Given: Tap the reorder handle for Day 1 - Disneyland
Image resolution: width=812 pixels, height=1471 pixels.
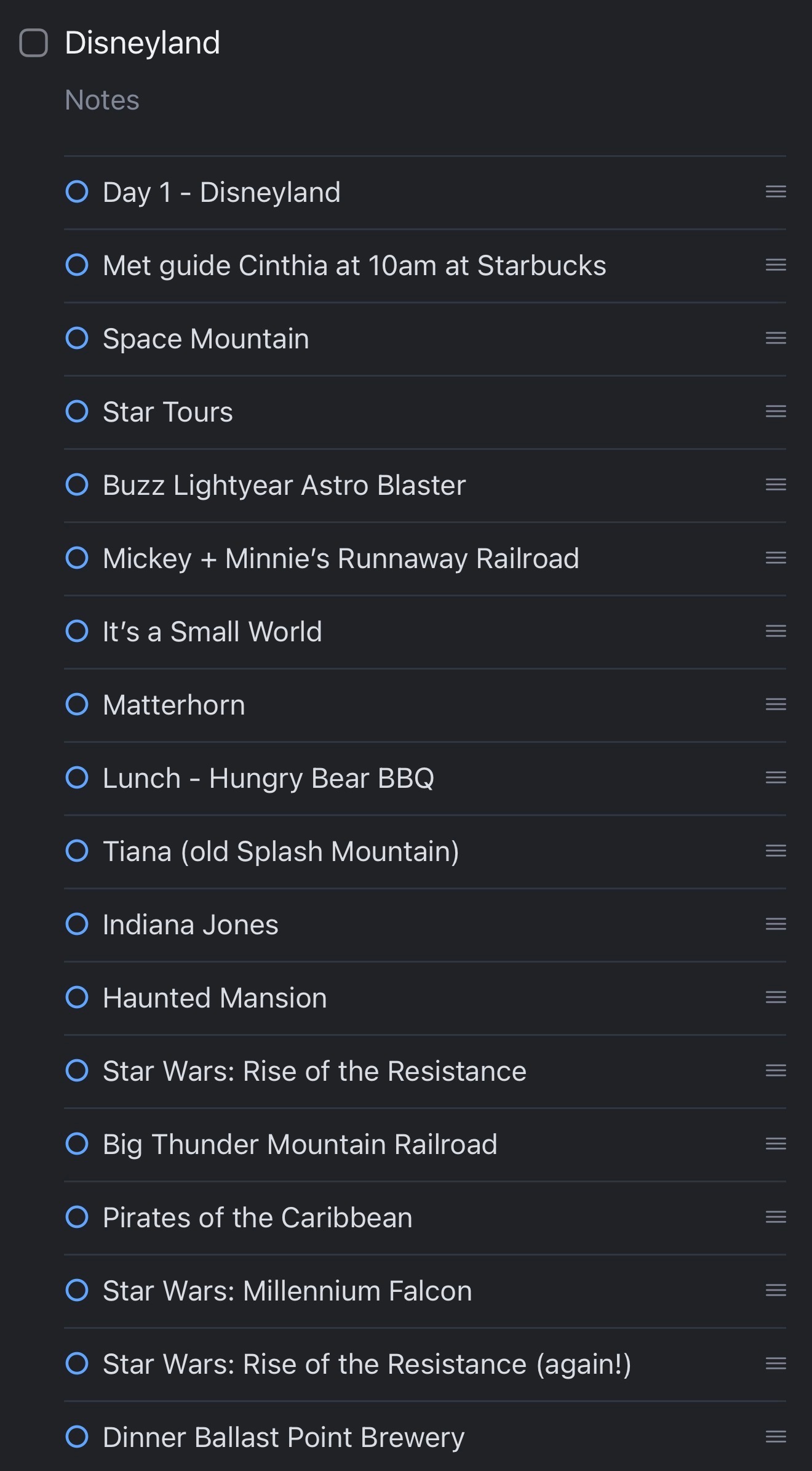Looking at the screenshot, I should 776,191.
